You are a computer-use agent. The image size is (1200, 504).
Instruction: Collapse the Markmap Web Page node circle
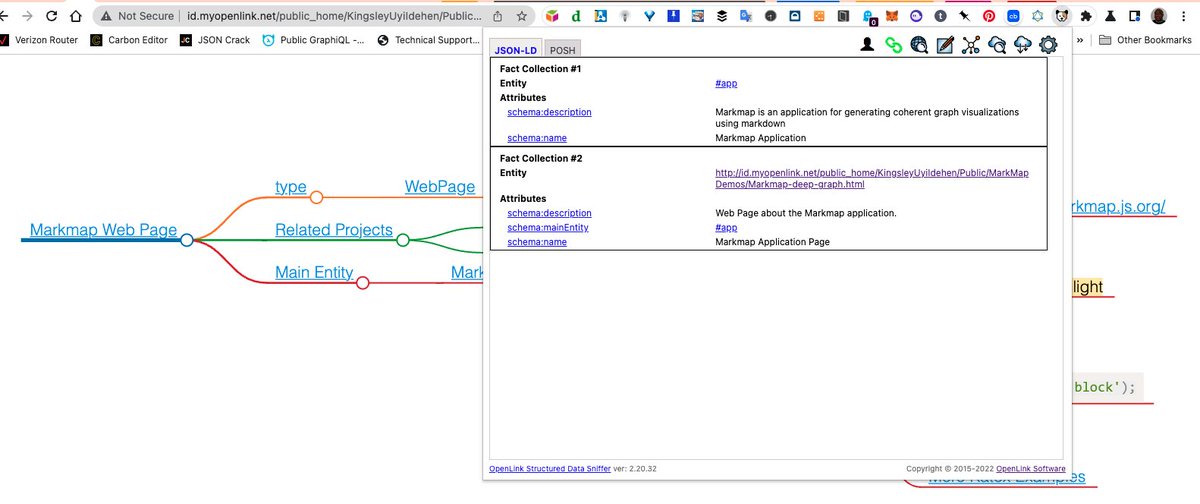coord(186,240)
